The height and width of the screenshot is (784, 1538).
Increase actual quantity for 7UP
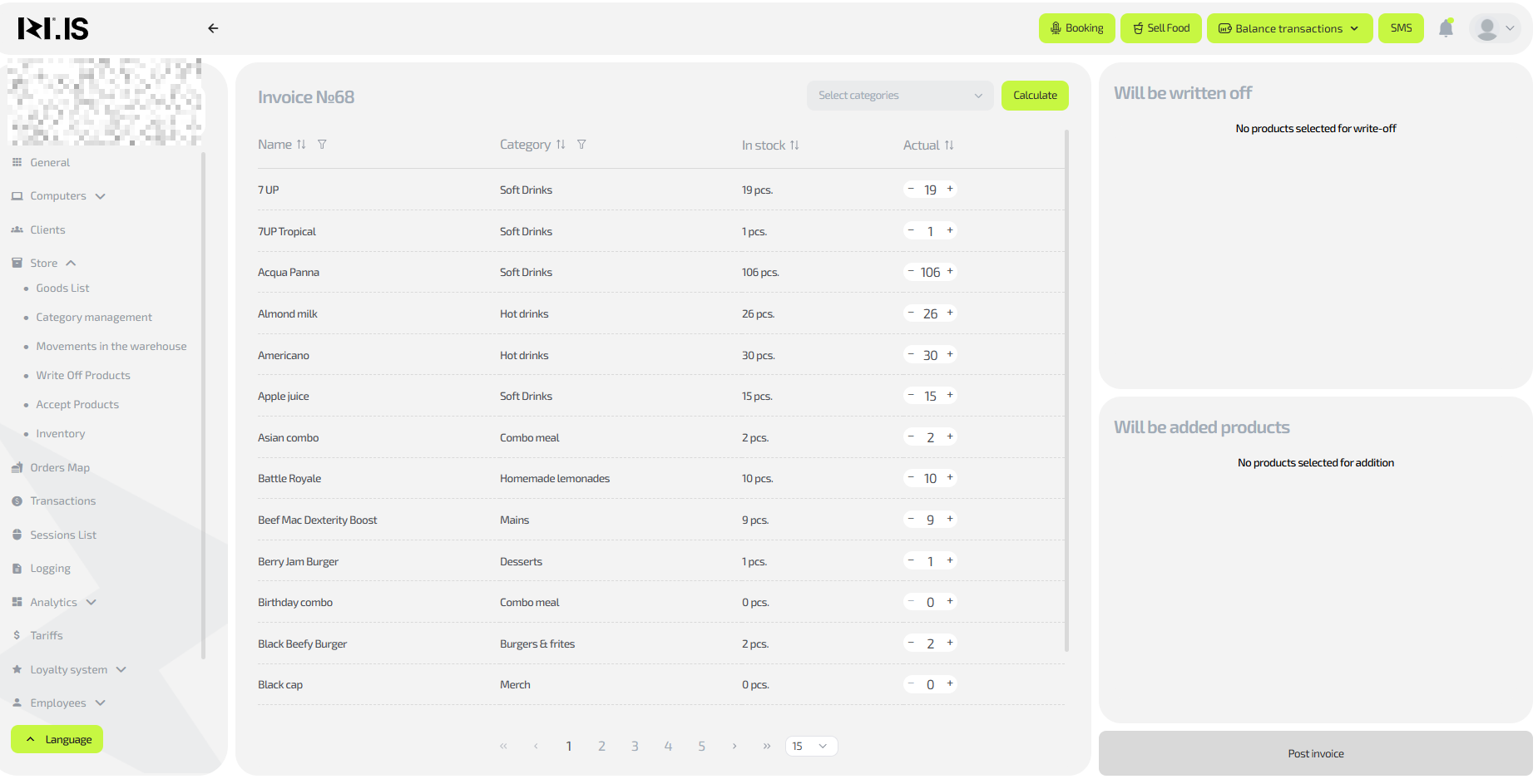click(950, 189)
